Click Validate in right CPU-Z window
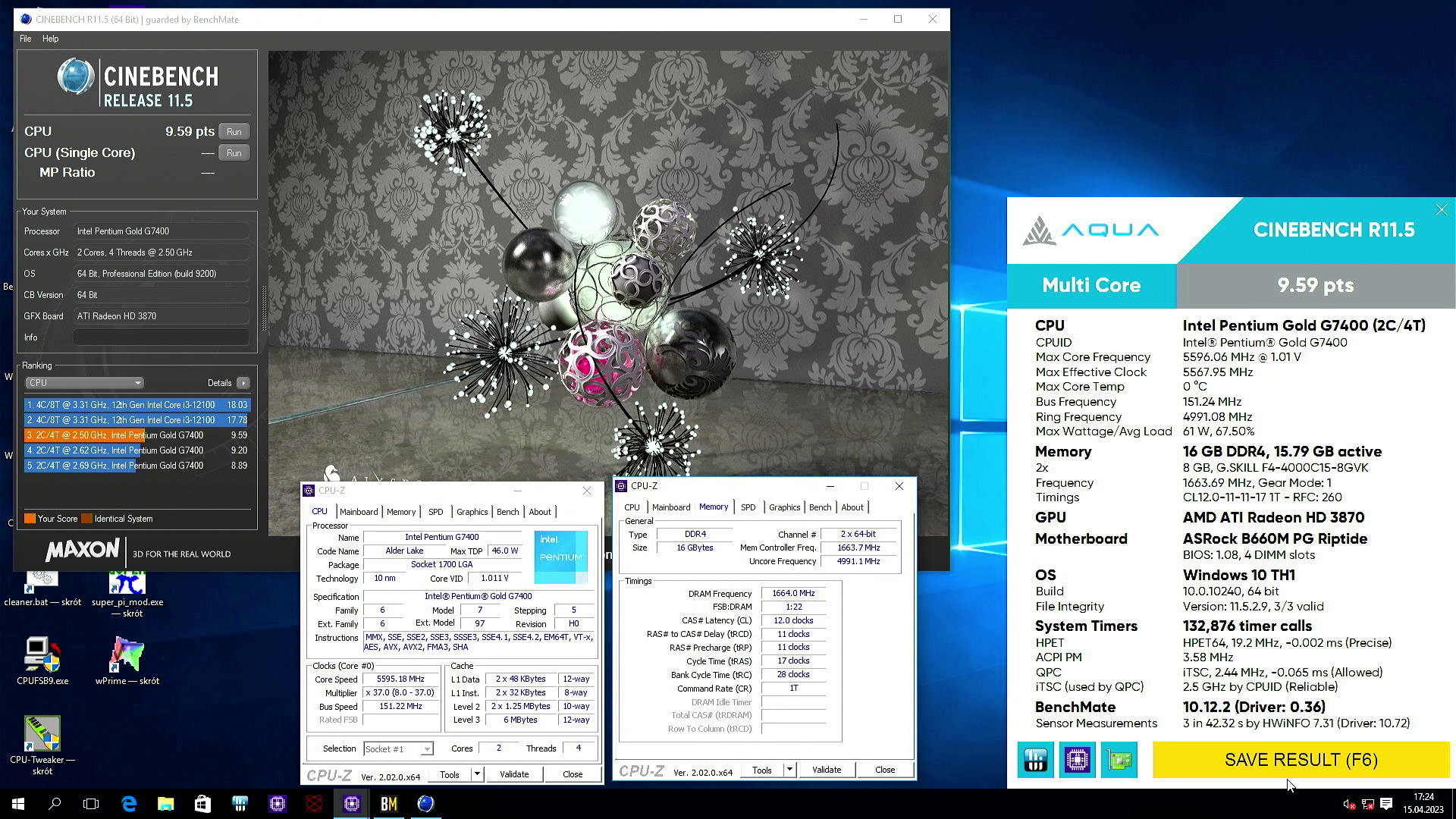Screen dimensions: 1456x819 [x=827, y=770]
